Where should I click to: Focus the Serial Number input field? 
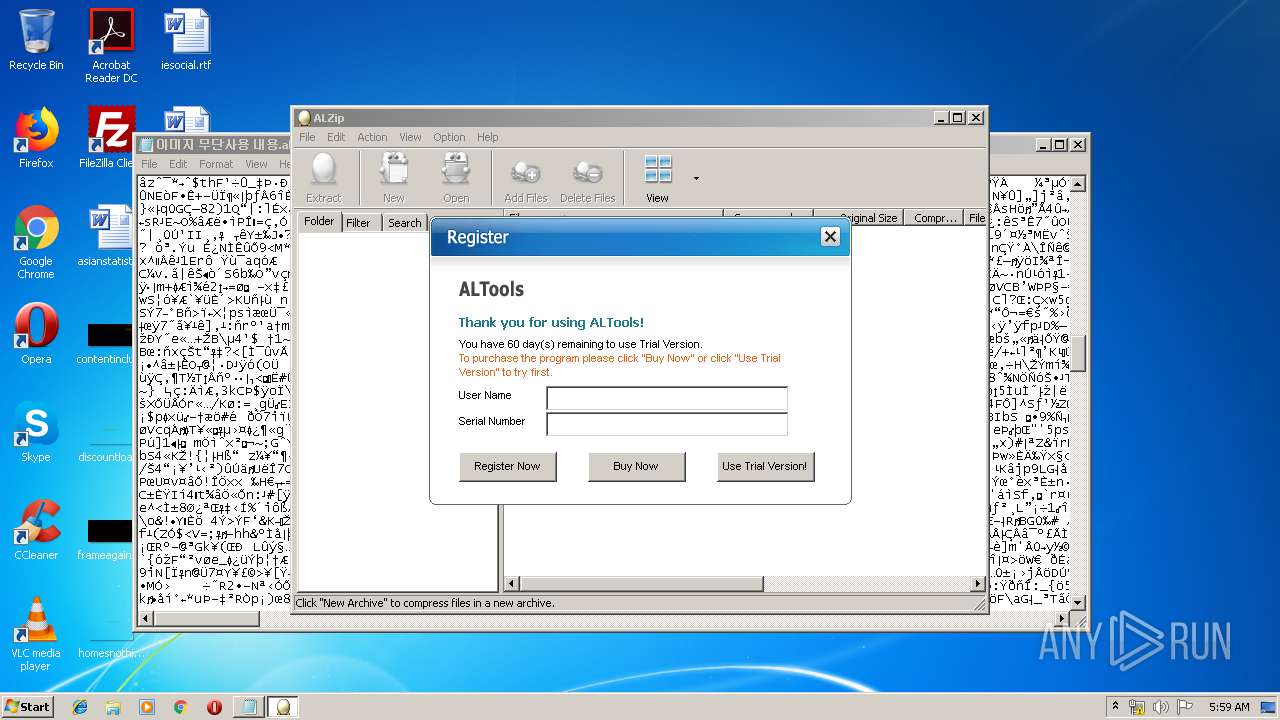(667, 424)
